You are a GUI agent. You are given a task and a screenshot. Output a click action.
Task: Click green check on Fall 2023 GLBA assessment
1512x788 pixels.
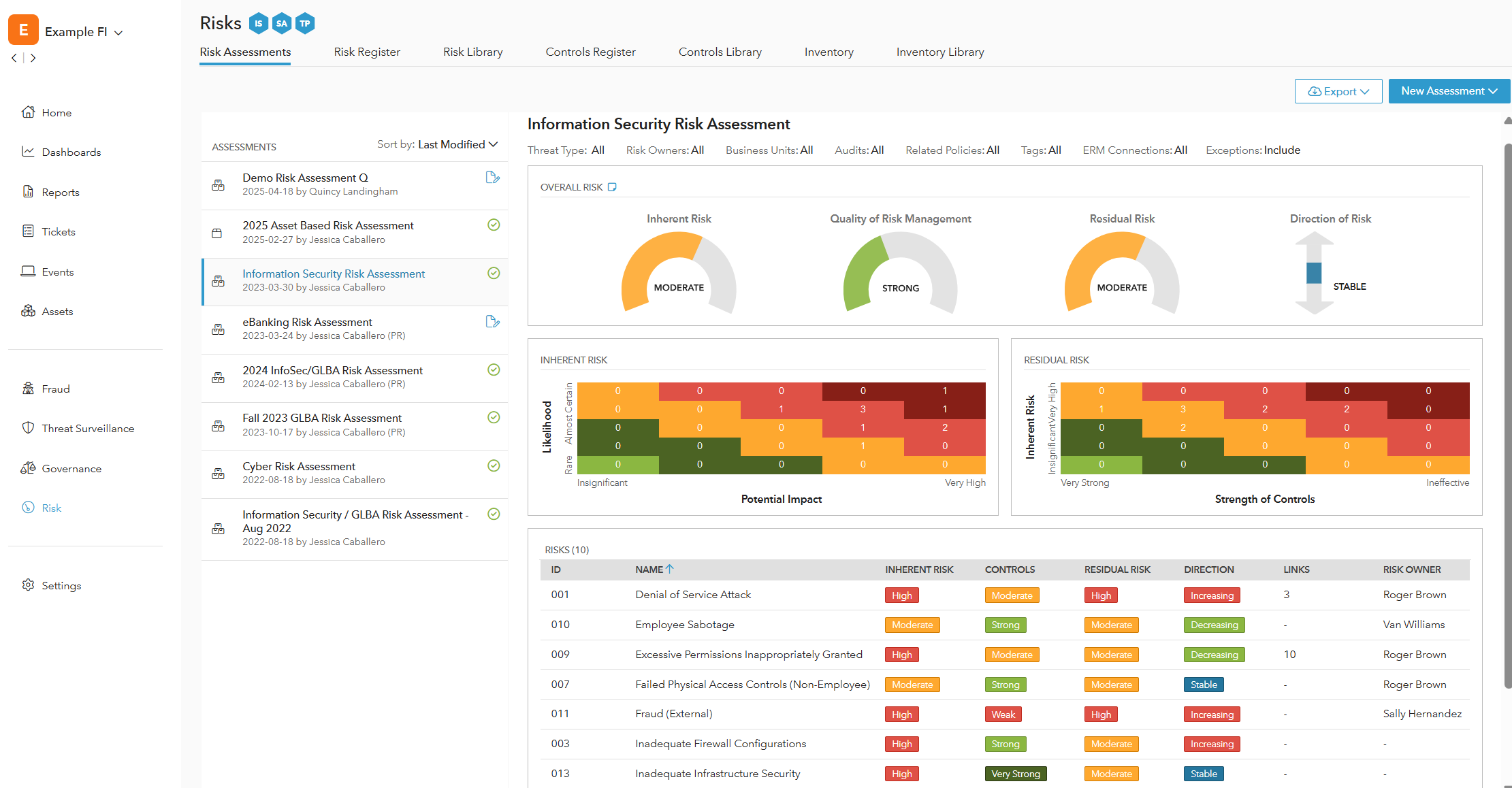pos(494,418)
